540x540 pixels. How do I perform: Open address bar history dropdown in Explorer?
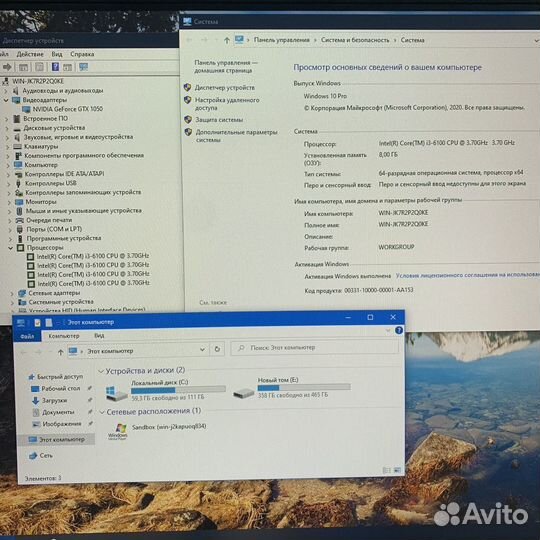pos(202,350)
